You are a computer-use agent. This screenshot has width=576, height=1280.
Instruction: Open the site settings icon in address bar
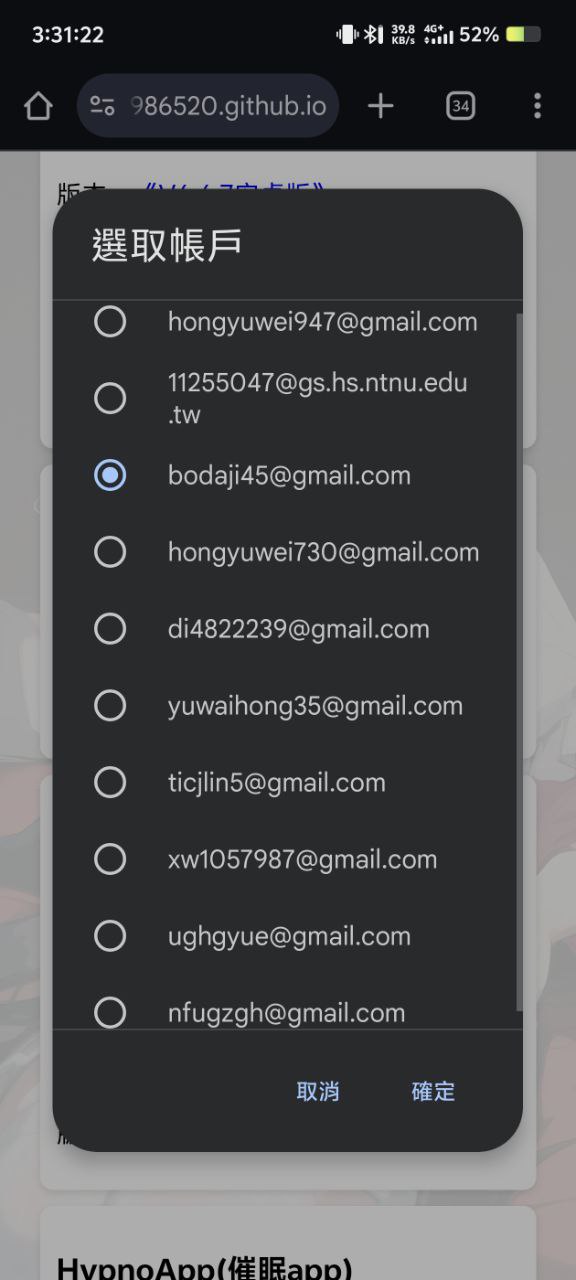tap(103, 106)
